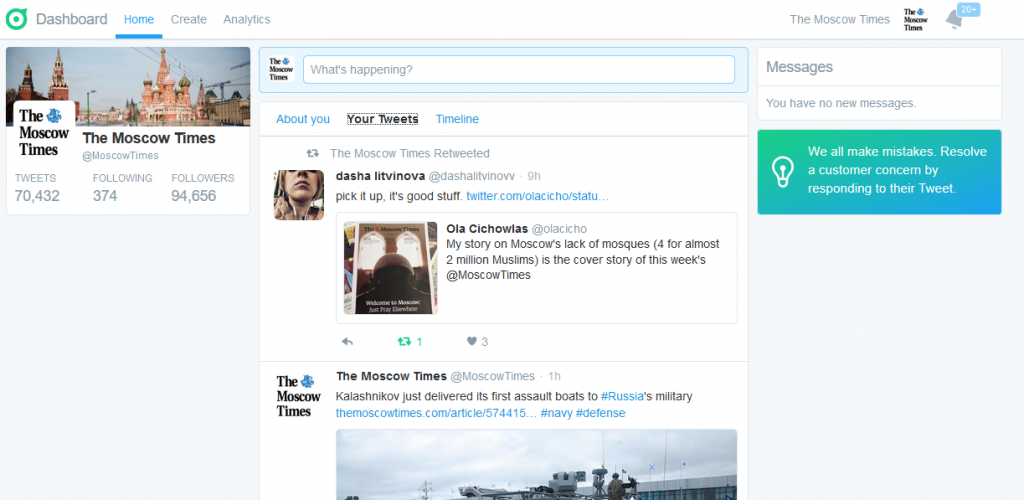Click The Moscow Times author name on tweet

click(x=391, y=377)
